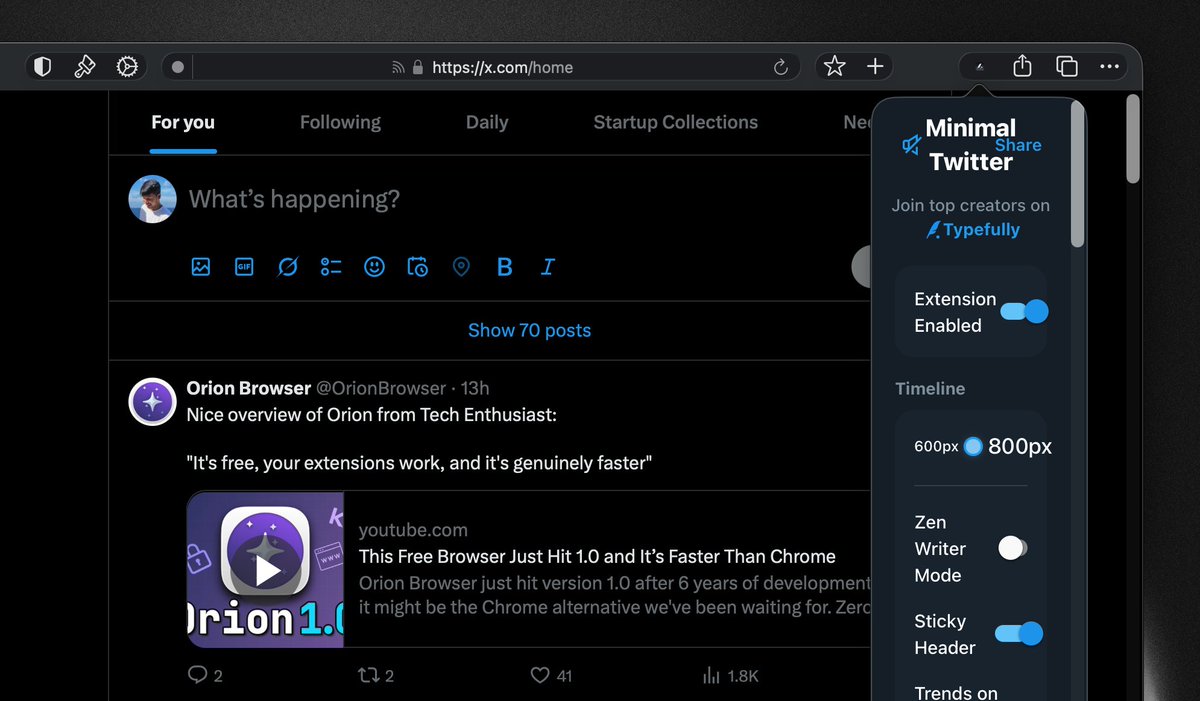Click the circle icon left of address bar

click(x=178, y=67)
